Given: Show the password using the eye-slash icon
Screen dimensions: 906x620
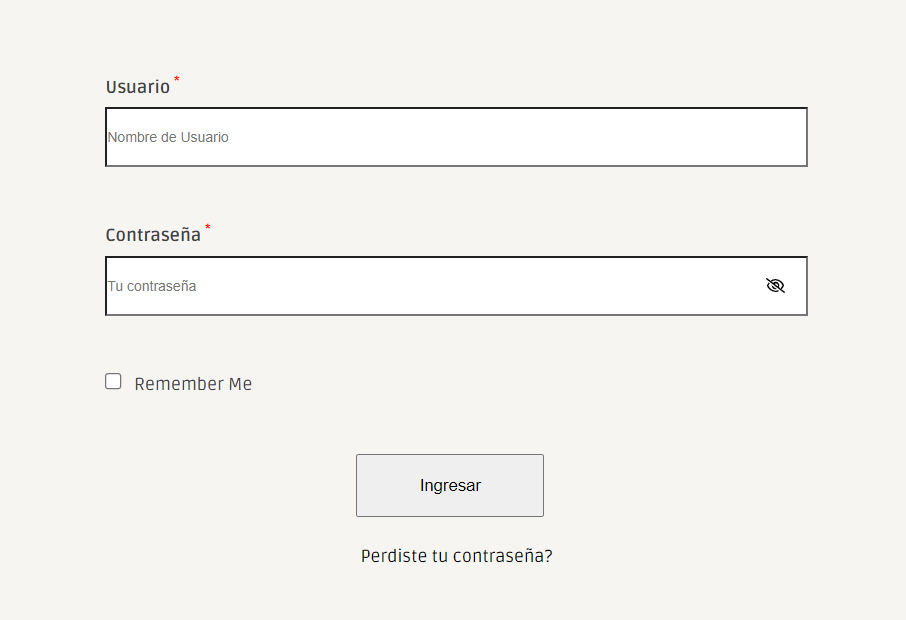Looking at the screenshot, I should point(775,285).
